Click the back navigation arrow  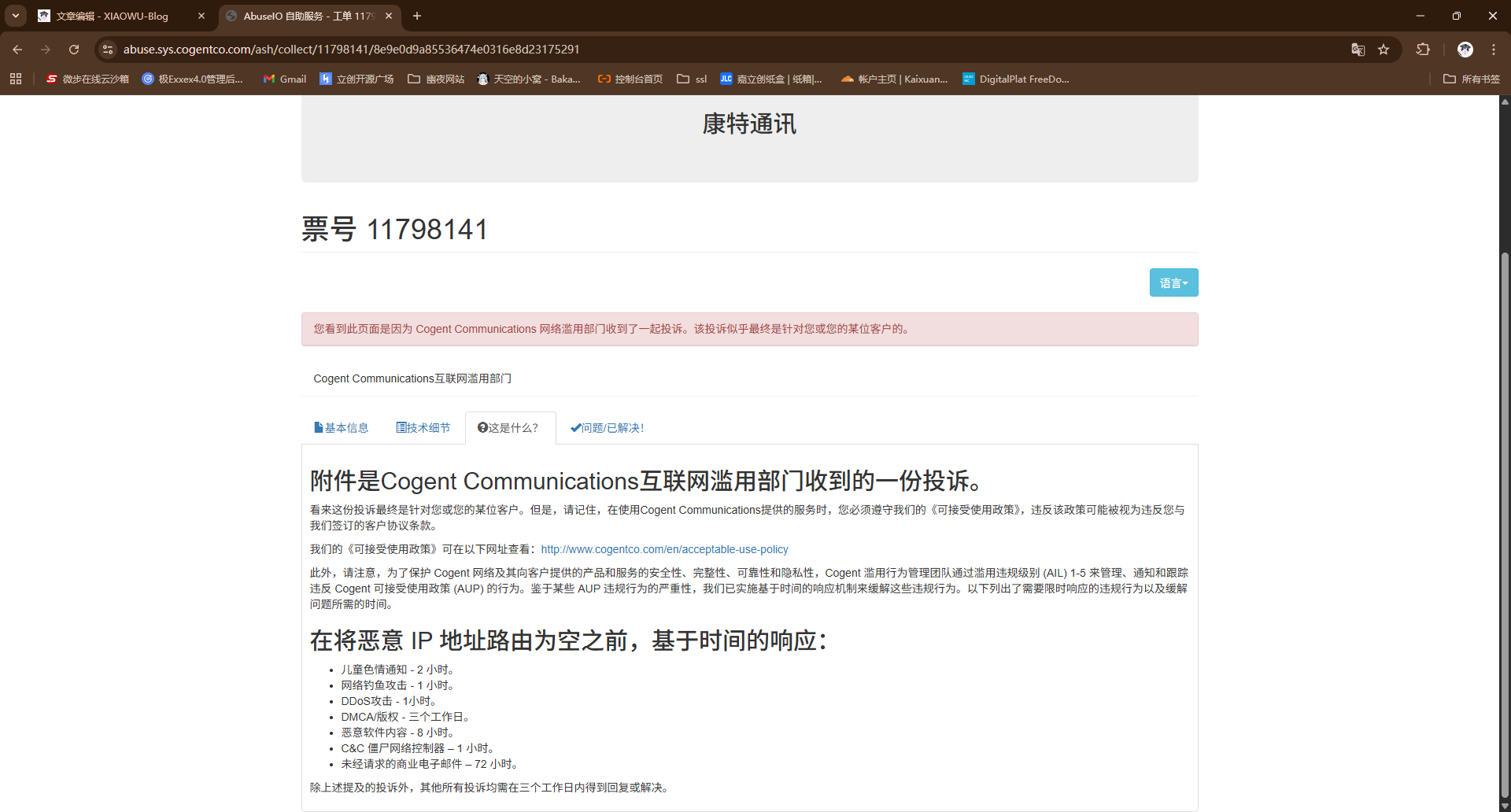pos(17,50)
